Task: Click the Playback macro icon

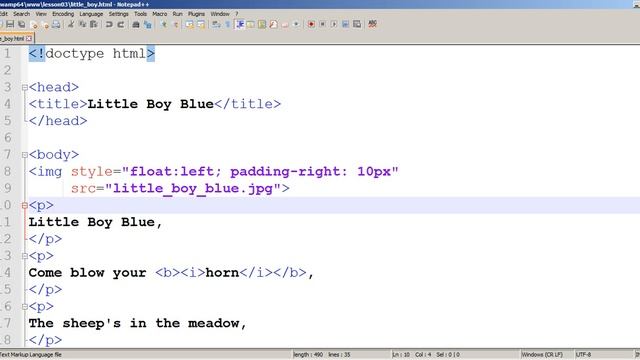Action: (334, 24)
